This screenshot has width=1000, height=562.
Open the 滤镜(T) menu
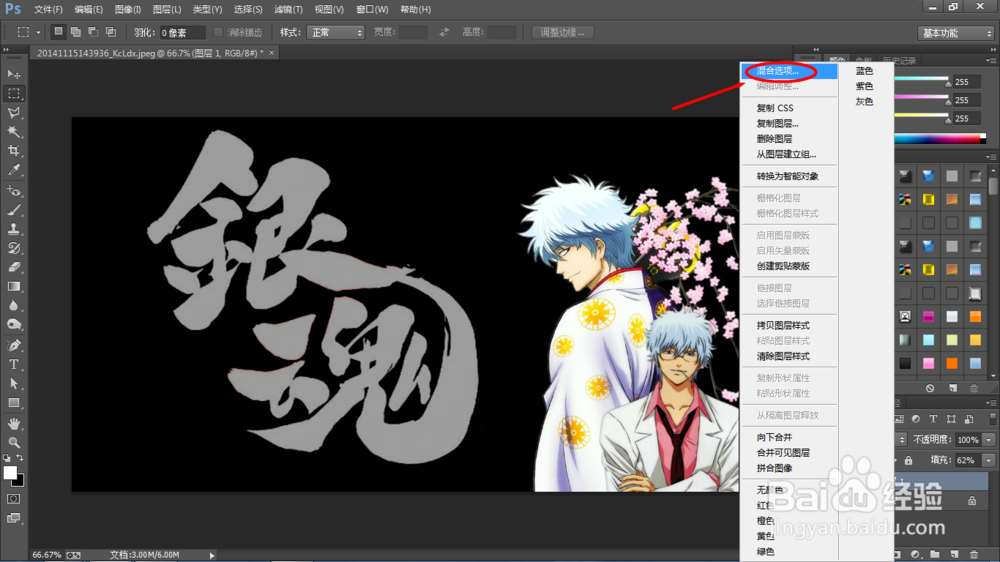(x=288, y=10)
